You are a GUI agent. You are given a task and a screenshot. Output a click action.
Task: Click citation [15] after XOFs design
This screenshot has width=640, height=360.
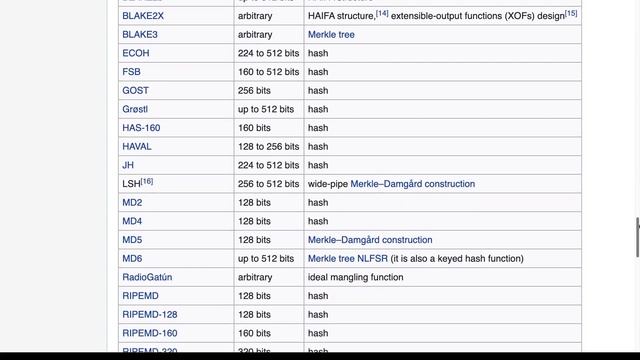click(x=571, y=13)
